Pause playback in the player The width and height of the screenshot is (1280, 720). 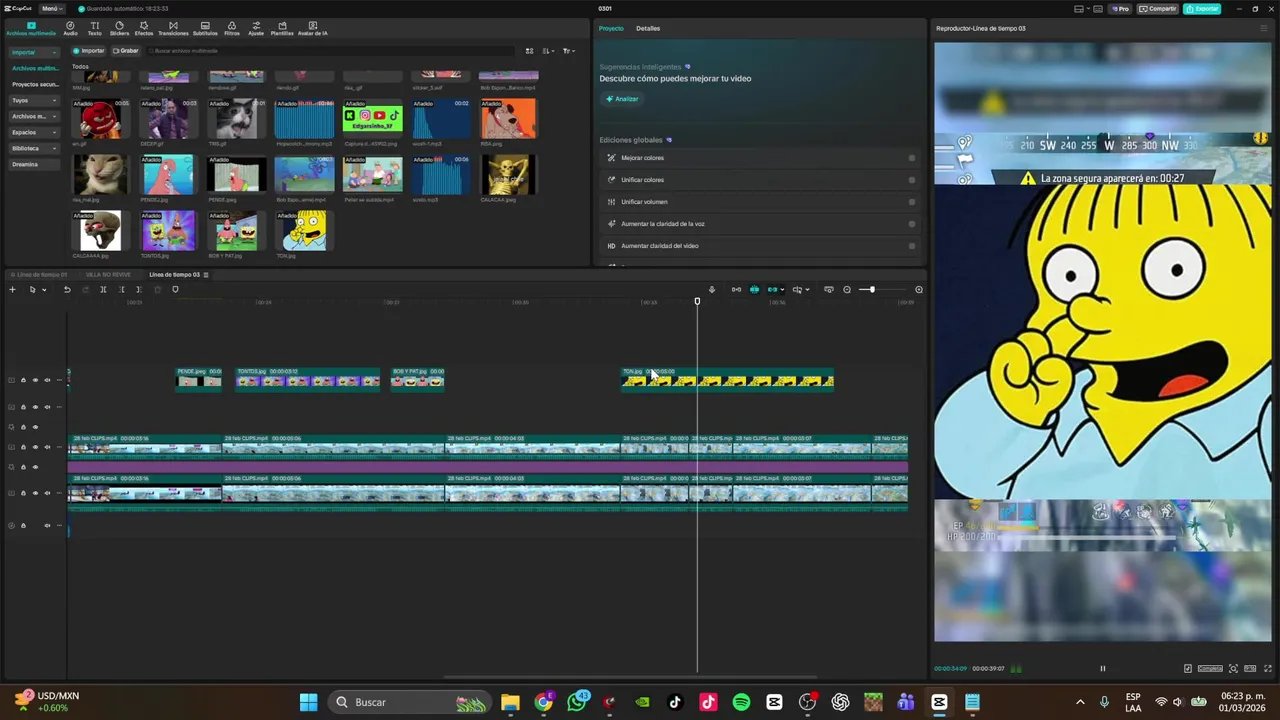point(1103,669)
